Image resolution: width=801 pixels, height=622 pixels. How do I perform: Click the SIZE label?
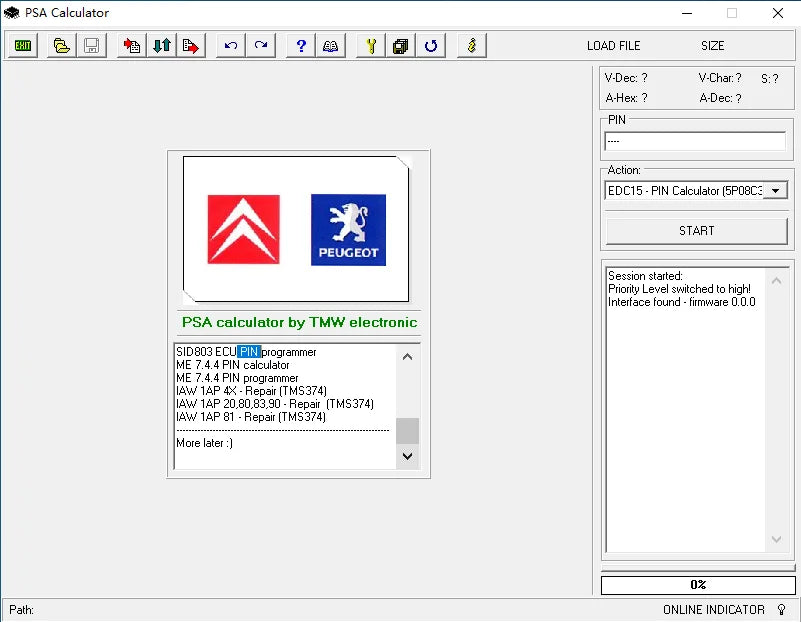click(713, 46)
